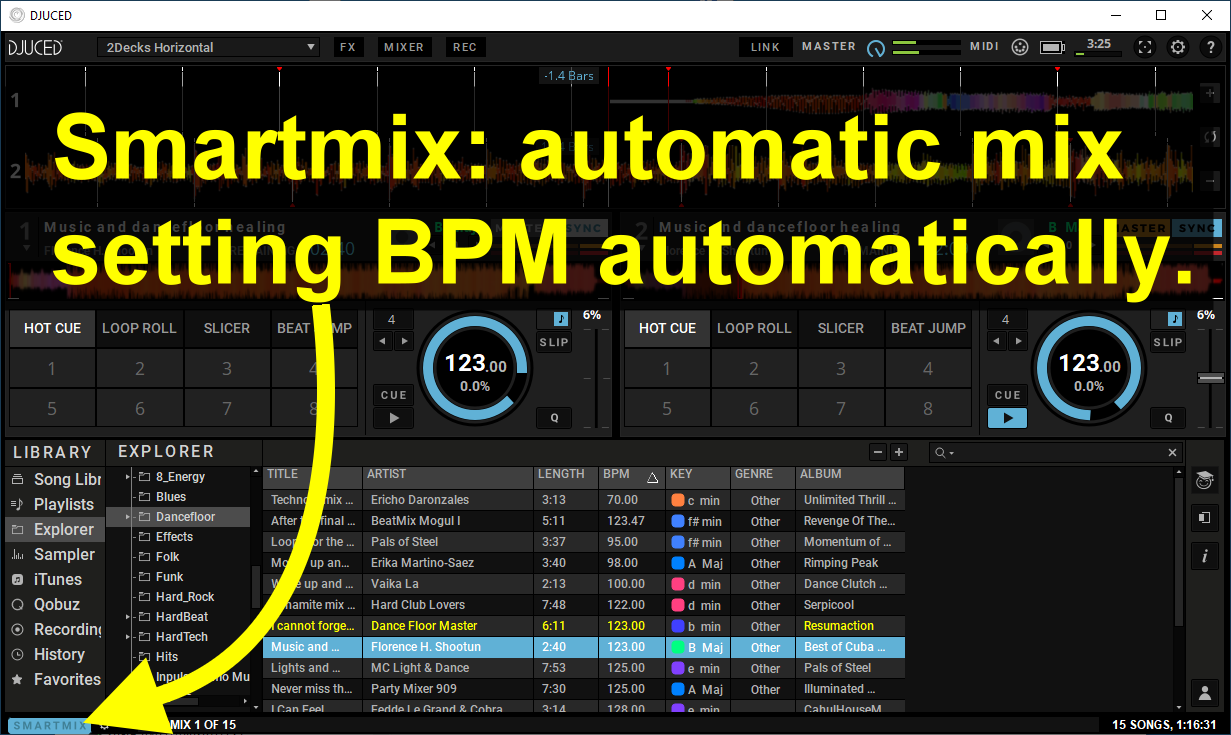Open the 2Decks Horizontal layout dropdown
Viewport: 1231px width, 735px height.
(x=209, y=47)
